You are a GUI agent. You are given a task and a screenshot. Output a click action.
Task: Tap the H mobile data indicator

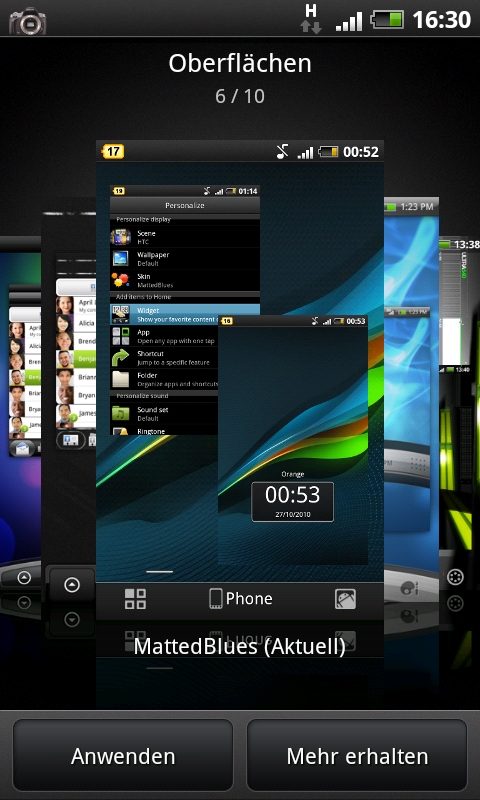pyautogui.click(x=311, y=18)
